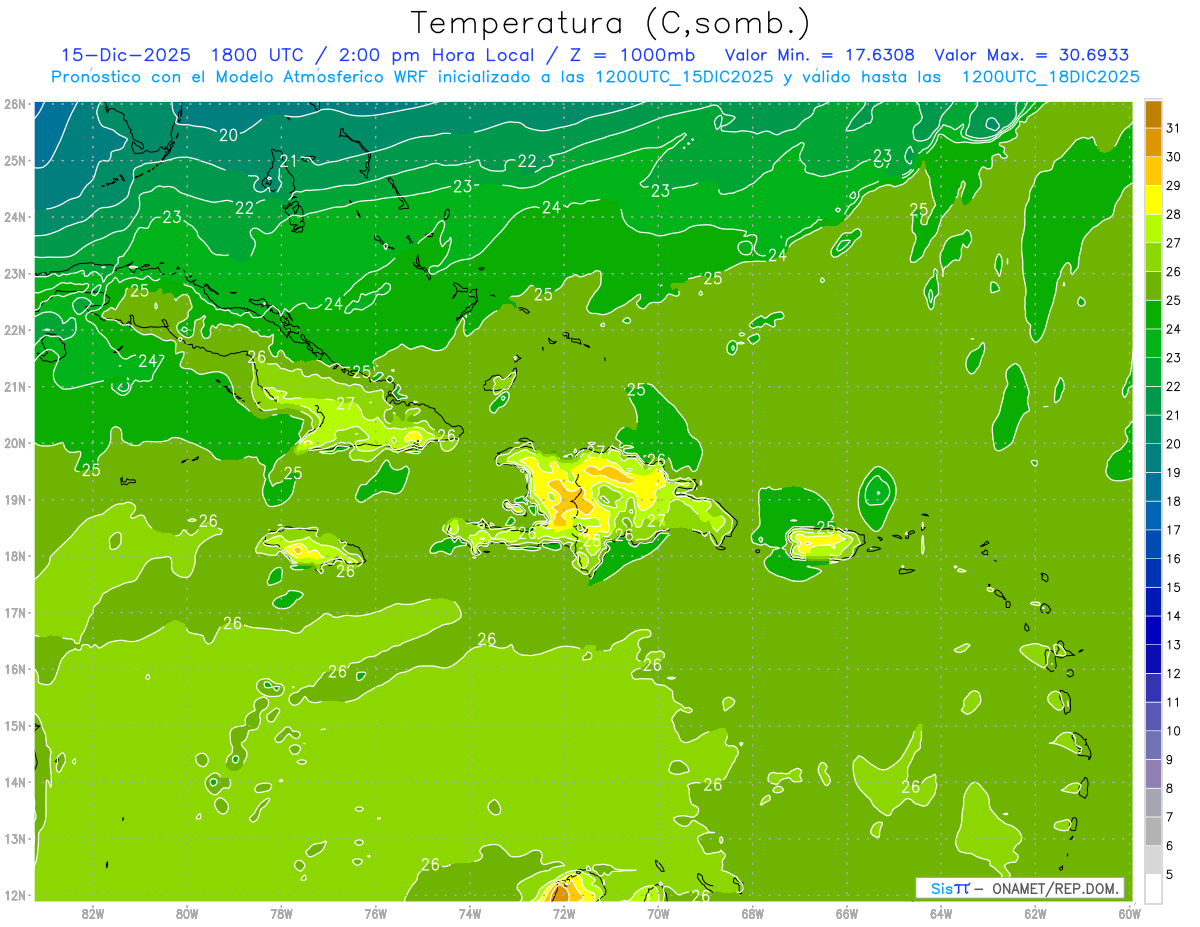Viewport: 1200px width, 927px height.
Task: Select "Valor Max. = 30.6933" text
Action: 1032,55
